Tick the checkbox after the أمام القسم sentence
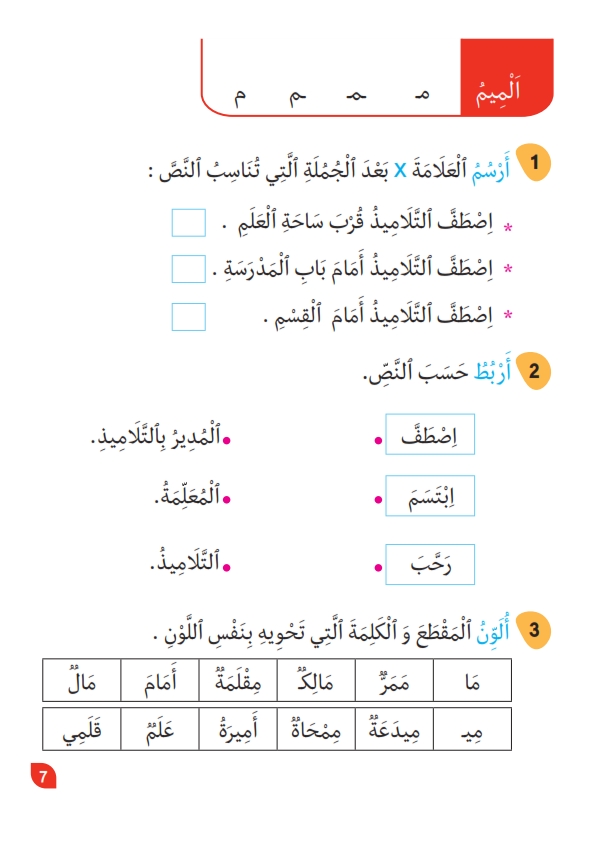 click(x=188, y=317)
